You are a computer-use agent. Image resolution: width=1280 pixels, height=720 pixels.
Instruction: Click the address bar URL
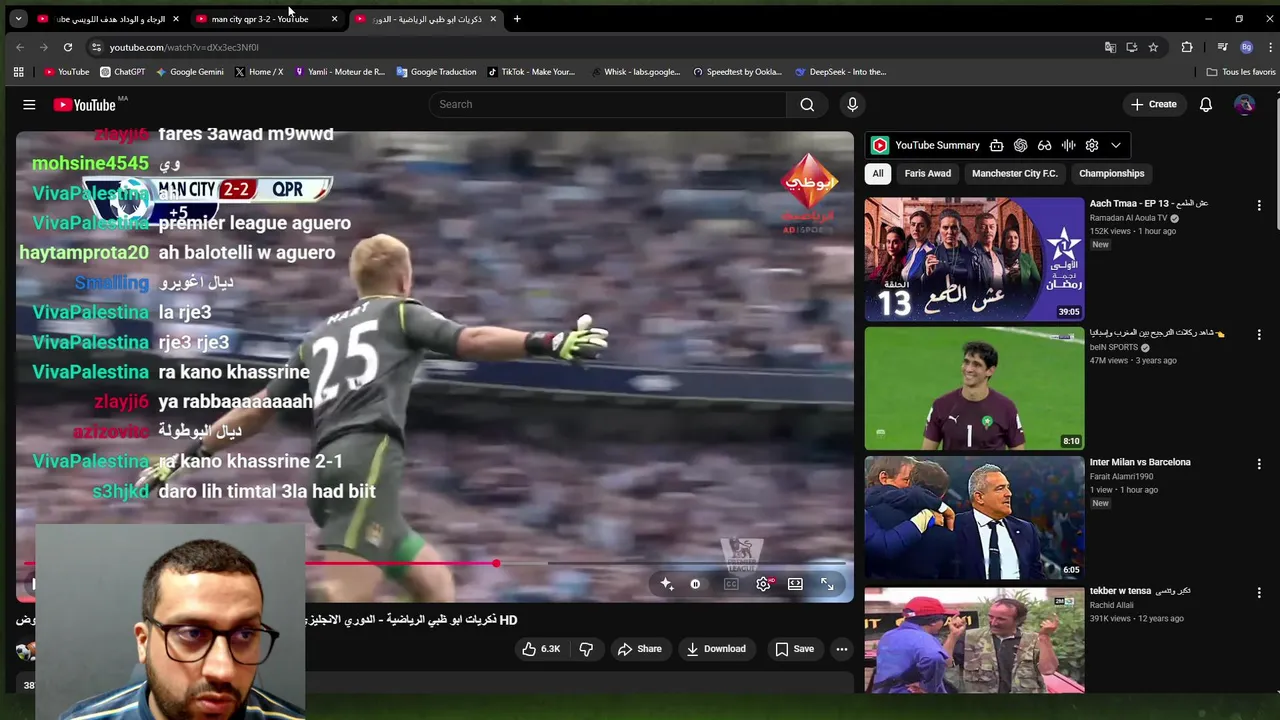coord(184,47)
